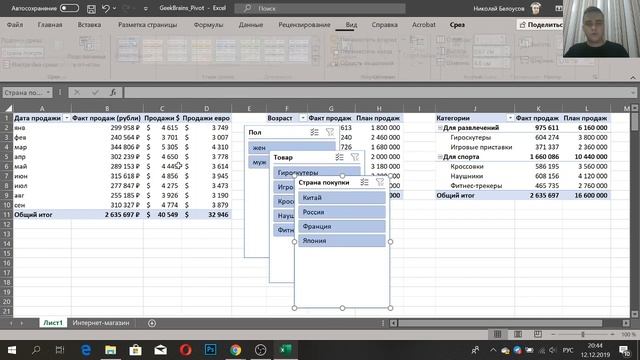640x360 pixels.
Task: Select the Кроссовки pivot row label
Action: tap(467, 167)
